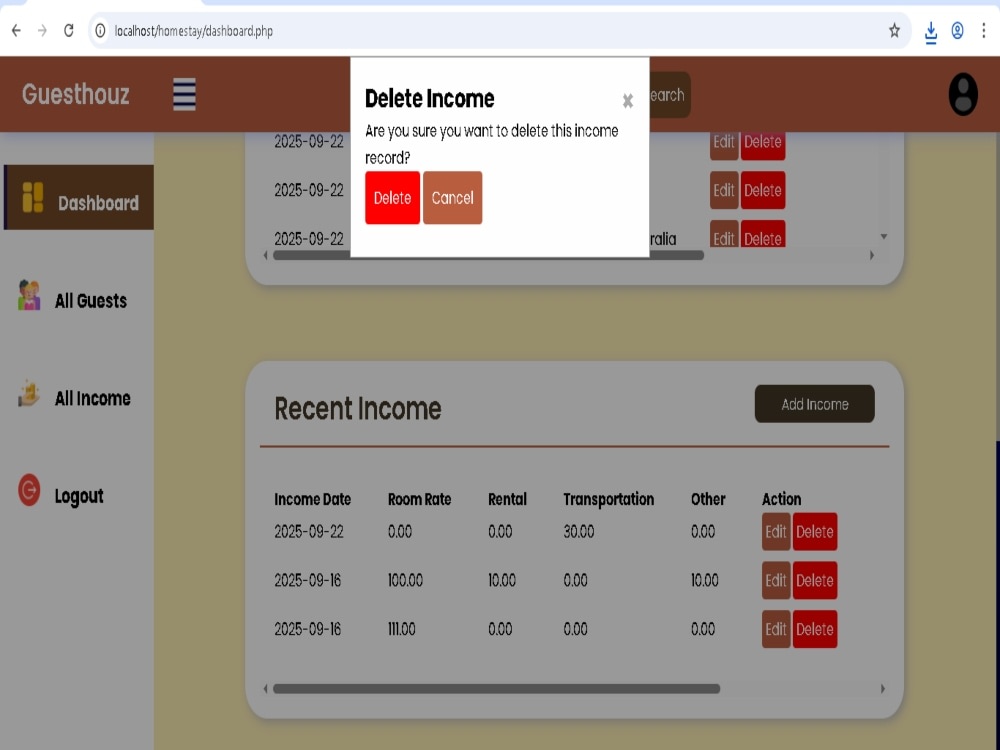This screenshot has height=750, width=1000.
Task: Toggle the hamburger menu icon beside Guesthouz
Action: [x=184, y=94]
